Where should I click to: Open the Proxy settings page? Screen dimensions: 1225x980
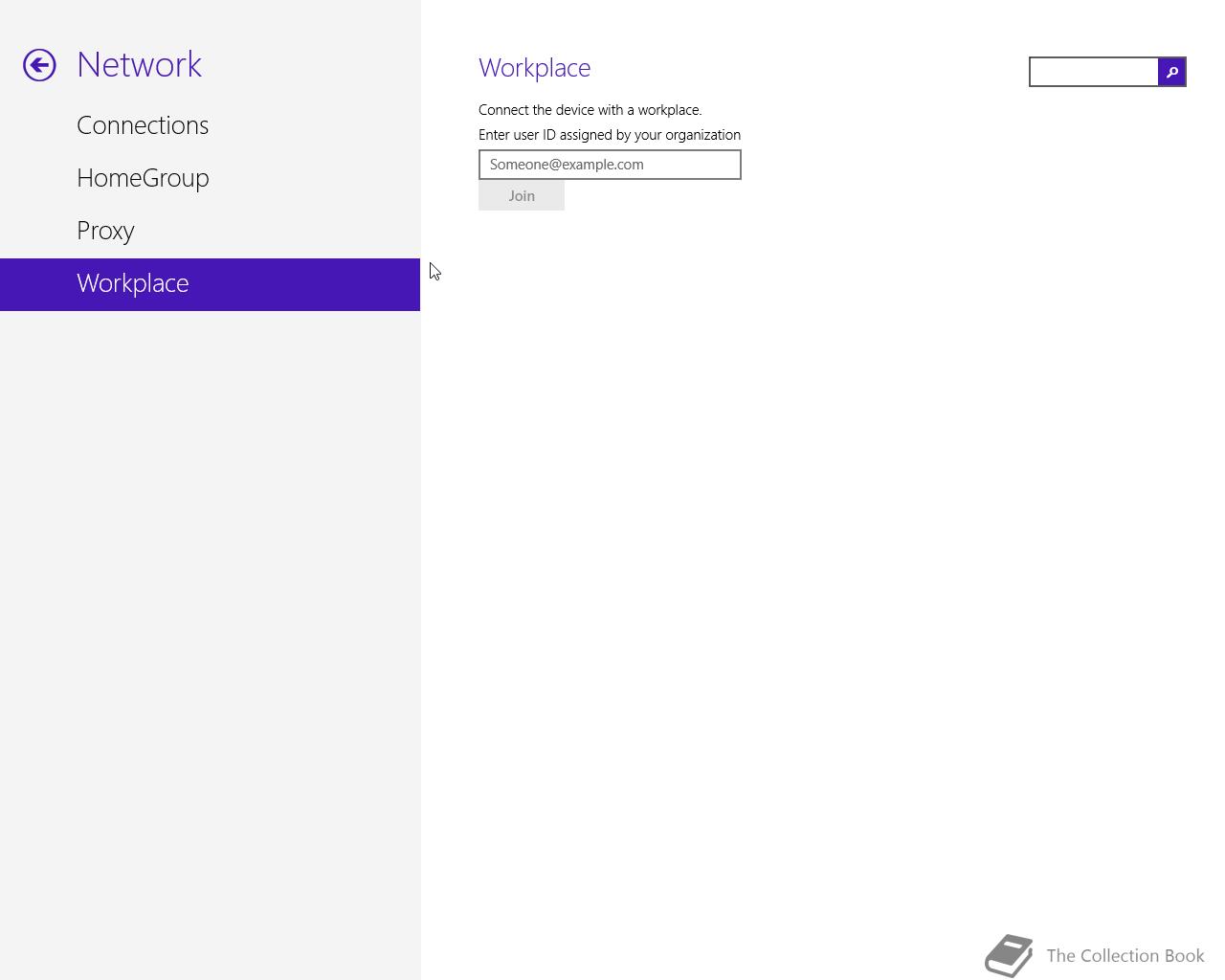210,231
